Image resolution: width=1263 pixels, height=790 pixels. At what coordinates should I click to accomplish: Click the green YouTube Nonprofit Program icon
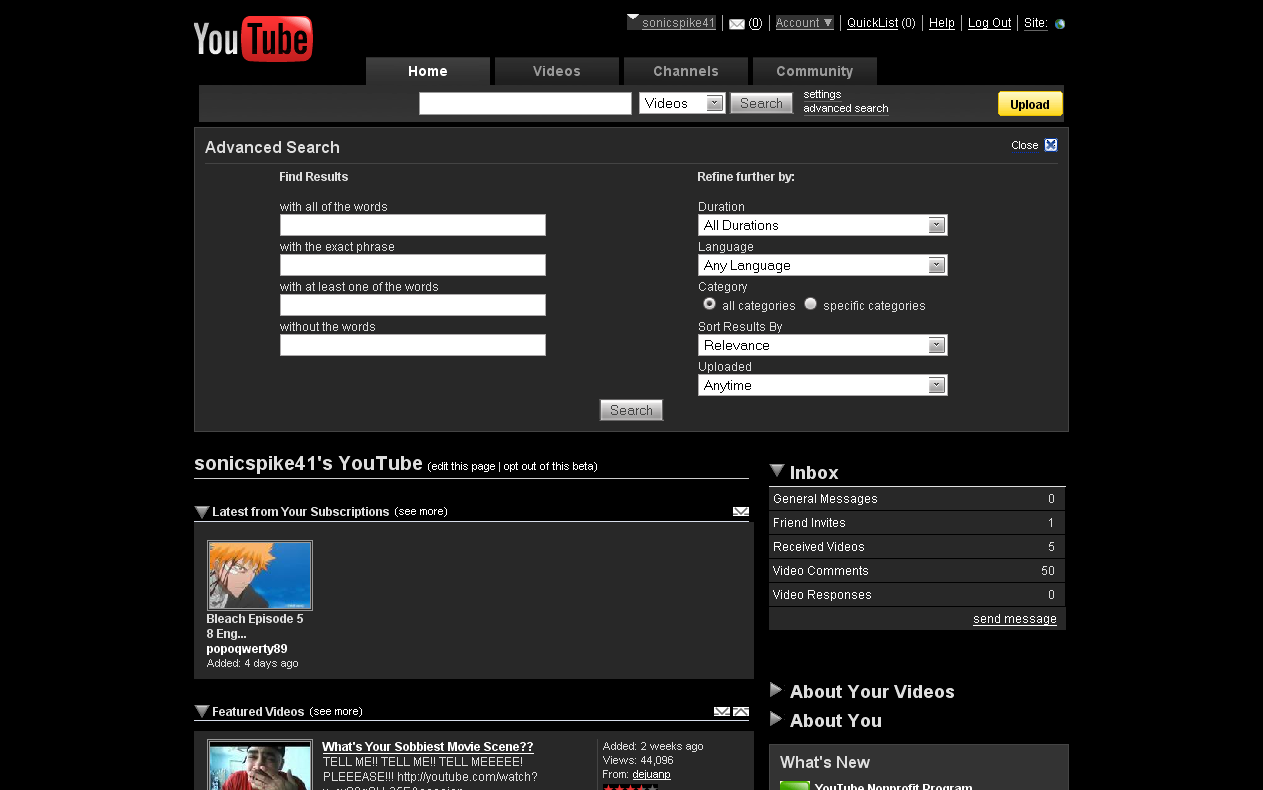(x=795, y=786)
